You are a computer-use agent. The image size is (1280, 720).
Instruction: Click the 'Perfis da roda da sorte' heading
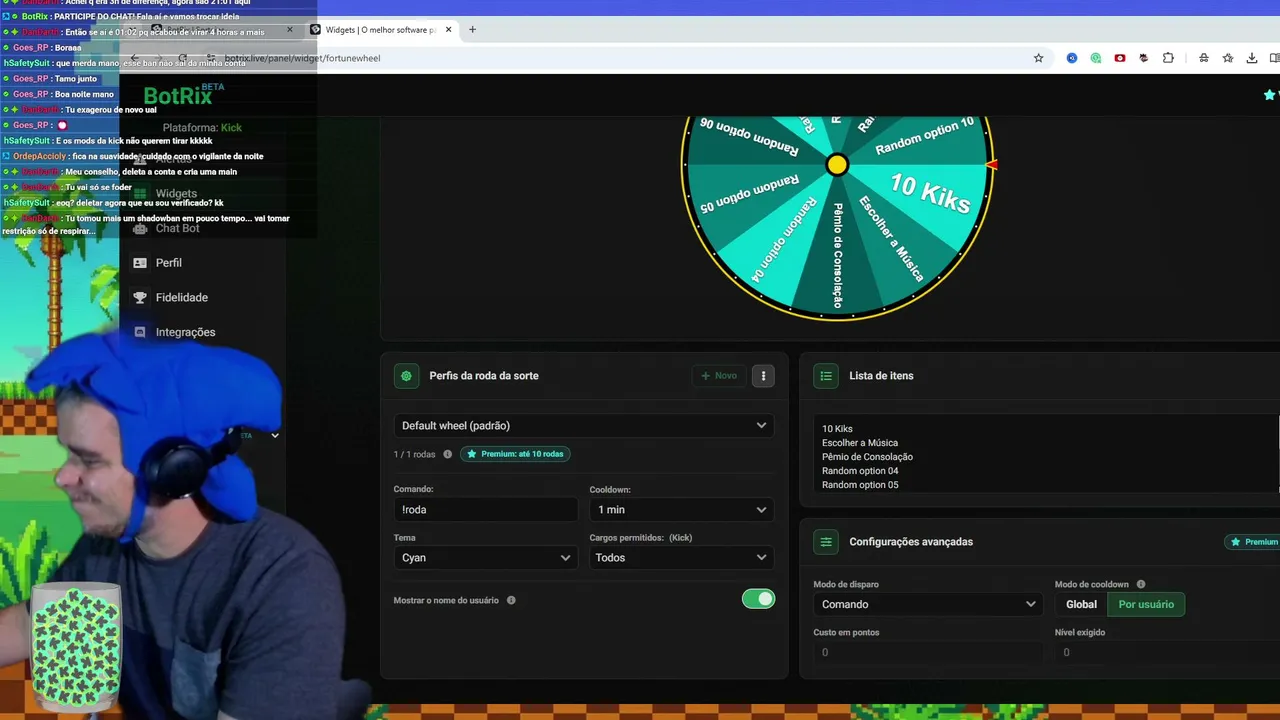(484, 376)
